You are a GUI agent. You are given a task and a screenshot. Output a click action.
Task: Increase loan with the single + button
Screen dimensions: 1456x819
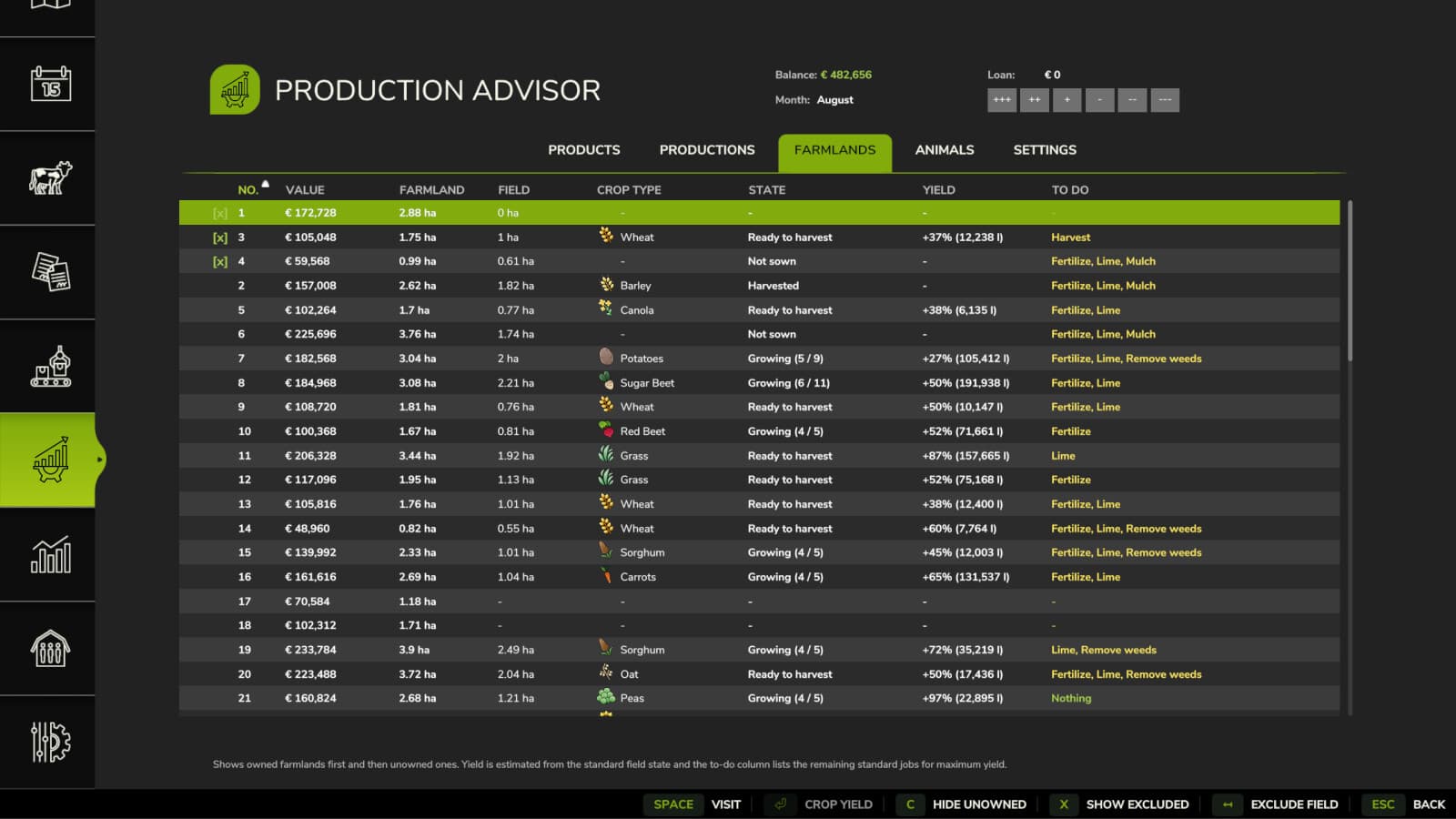pos(1067,100)
